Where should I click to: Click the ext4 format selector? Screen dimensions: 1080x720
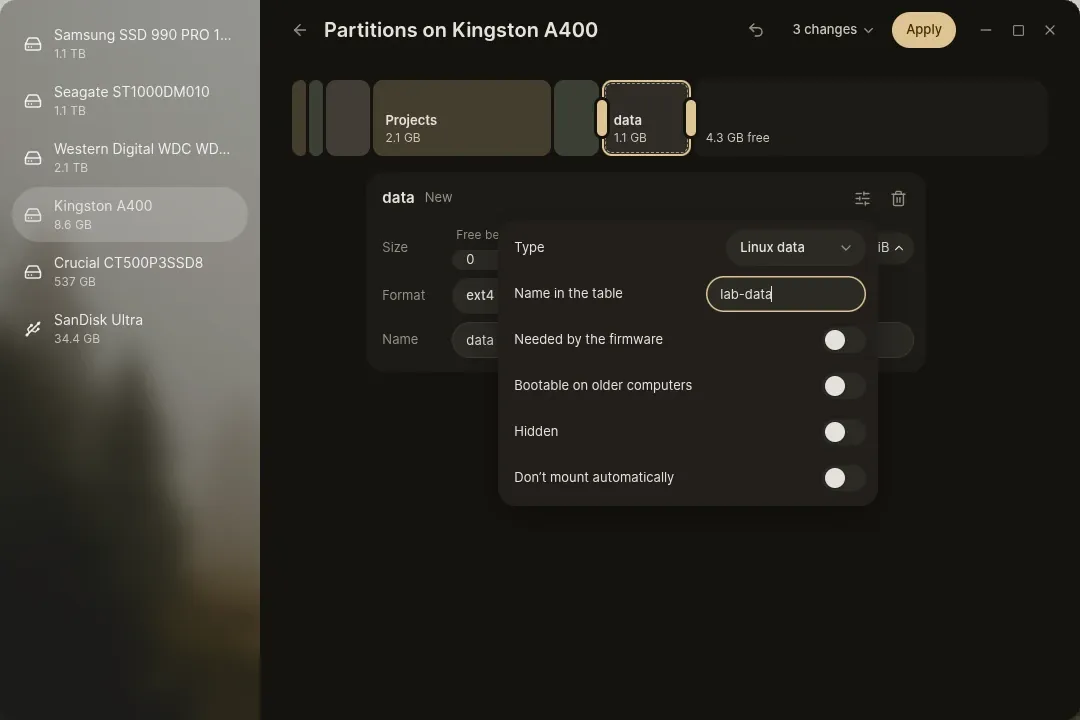pos(477,296)
